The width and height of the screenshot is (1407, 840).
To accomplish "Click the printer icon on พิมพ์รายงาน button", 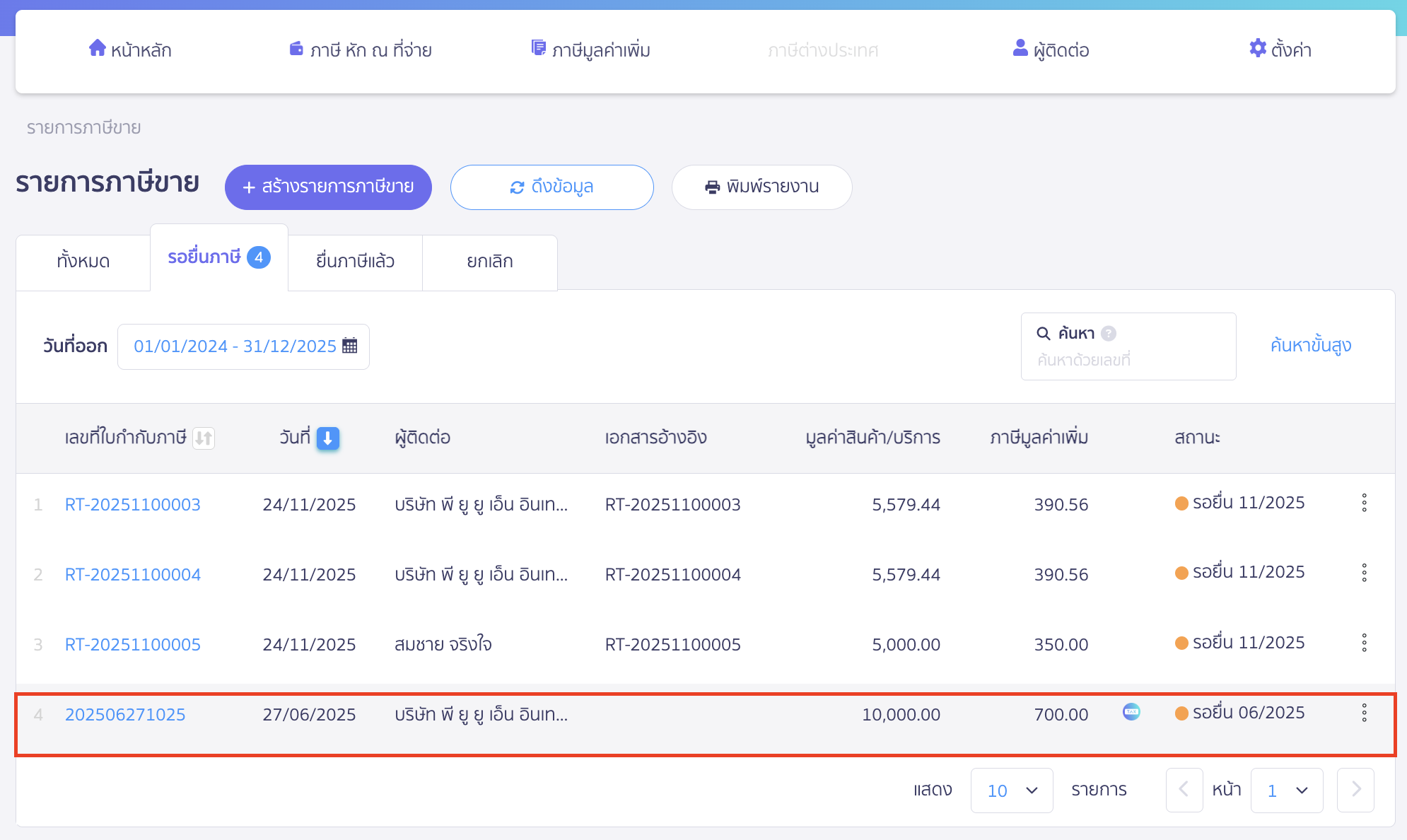I will pos(711,187).
